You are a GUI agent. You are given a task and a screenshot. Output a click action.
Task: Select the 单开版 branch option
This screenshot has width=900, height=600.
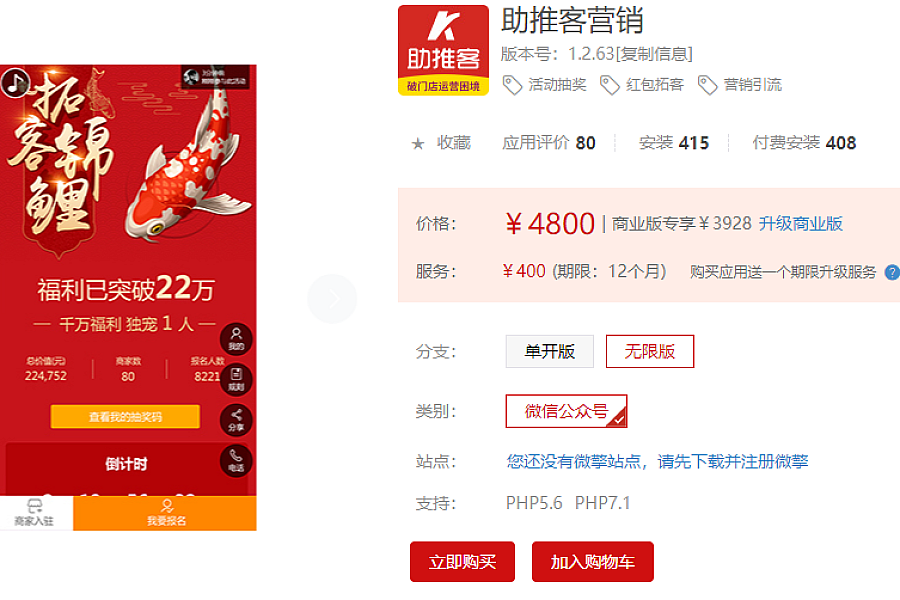pyautogui.click(x=549, y=351)
